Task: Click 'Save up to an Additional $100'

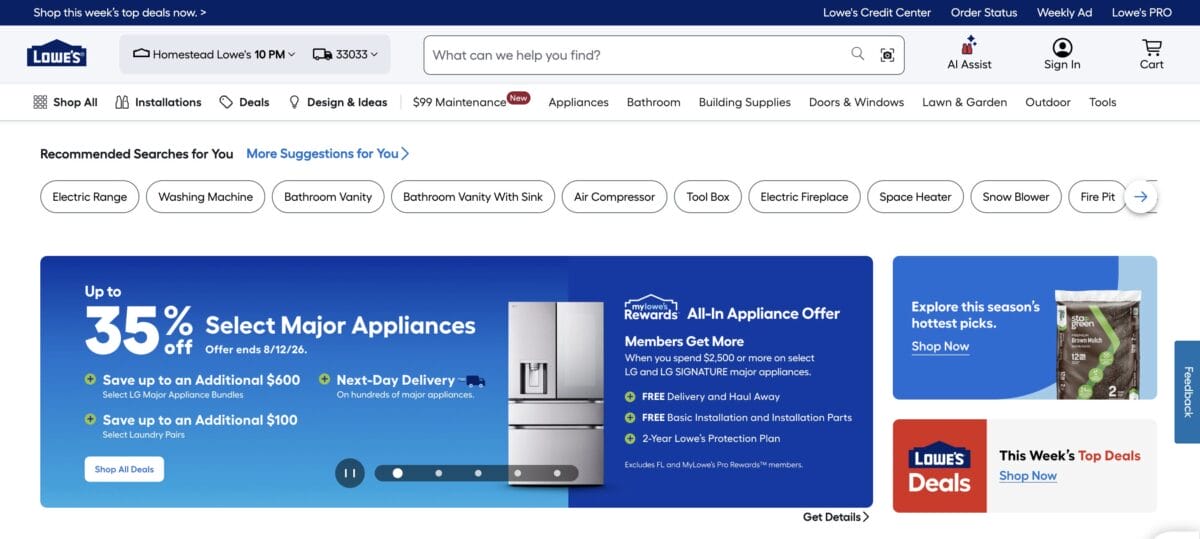Action: tap(200, 420)
